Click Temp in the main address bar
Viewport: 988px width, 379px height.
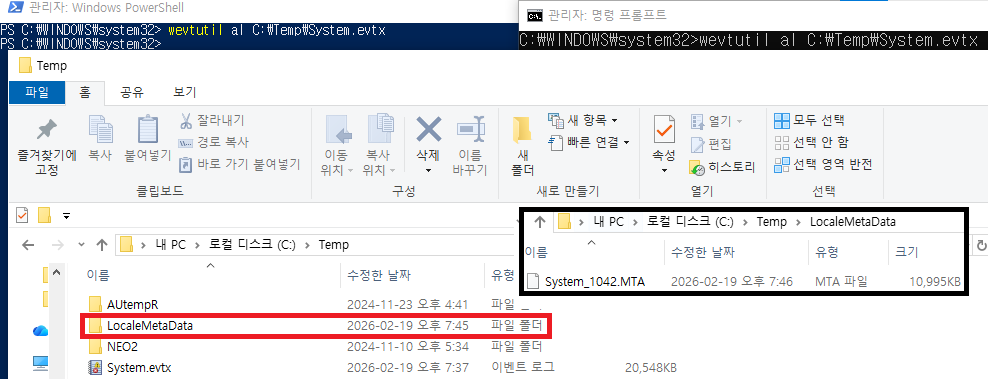(x=334, y=245)
